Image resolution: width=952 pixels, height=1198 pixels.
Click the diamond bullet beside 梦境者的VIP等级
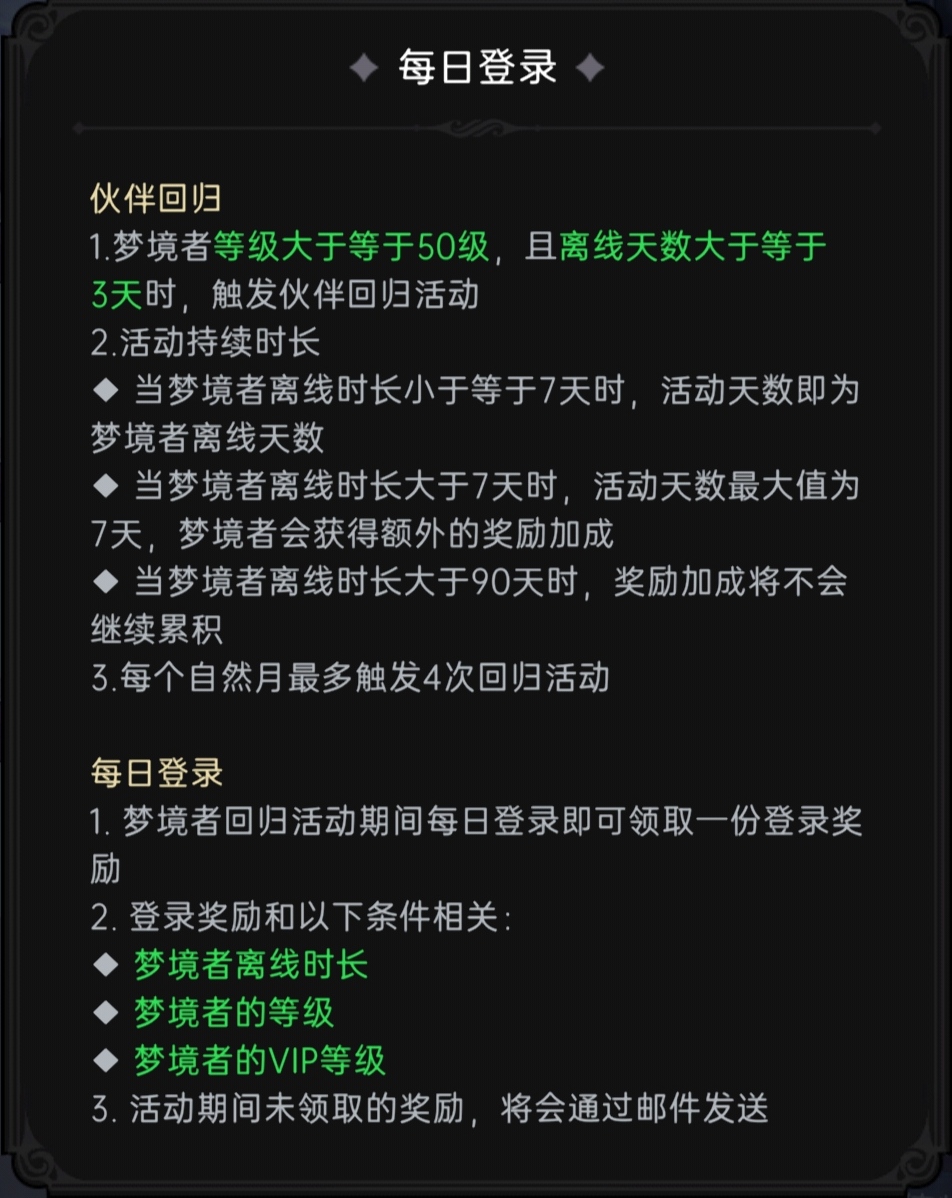[x=105, y=1061]
